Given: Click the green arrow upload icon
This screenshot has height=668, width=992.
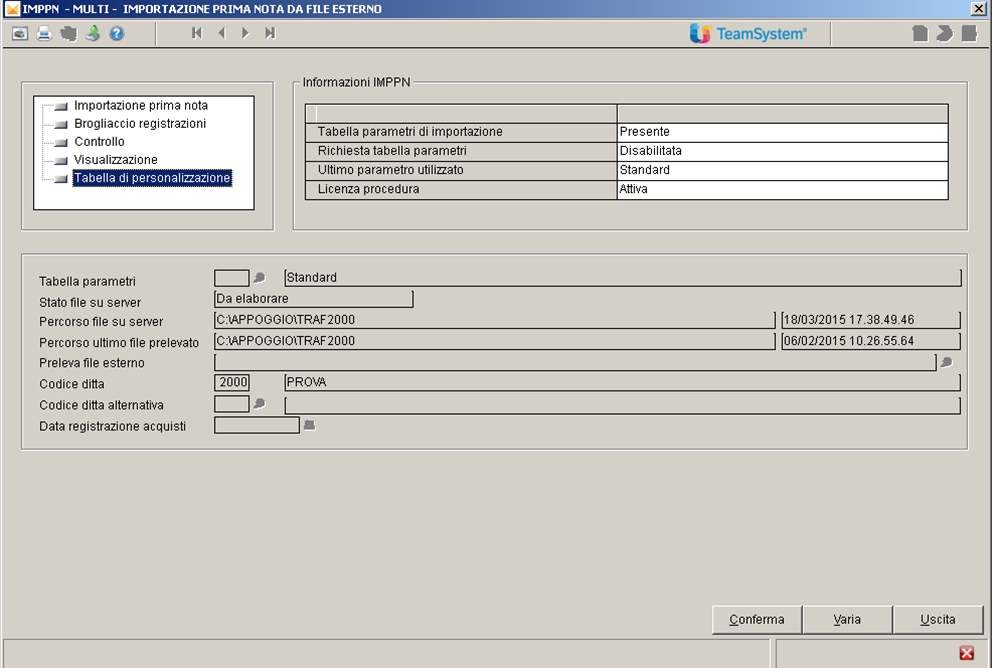Looking at the screenshot, I should pos(93,34).
